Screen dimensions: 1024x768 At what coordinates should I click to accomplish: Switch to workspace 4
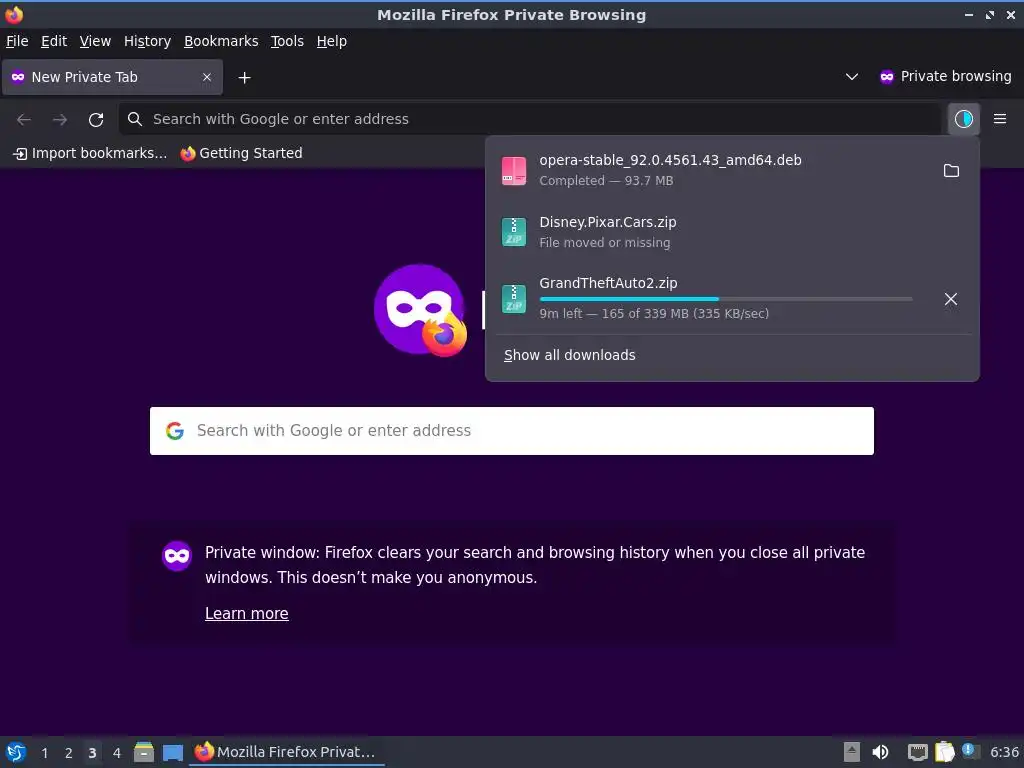(x=117, y=753)
